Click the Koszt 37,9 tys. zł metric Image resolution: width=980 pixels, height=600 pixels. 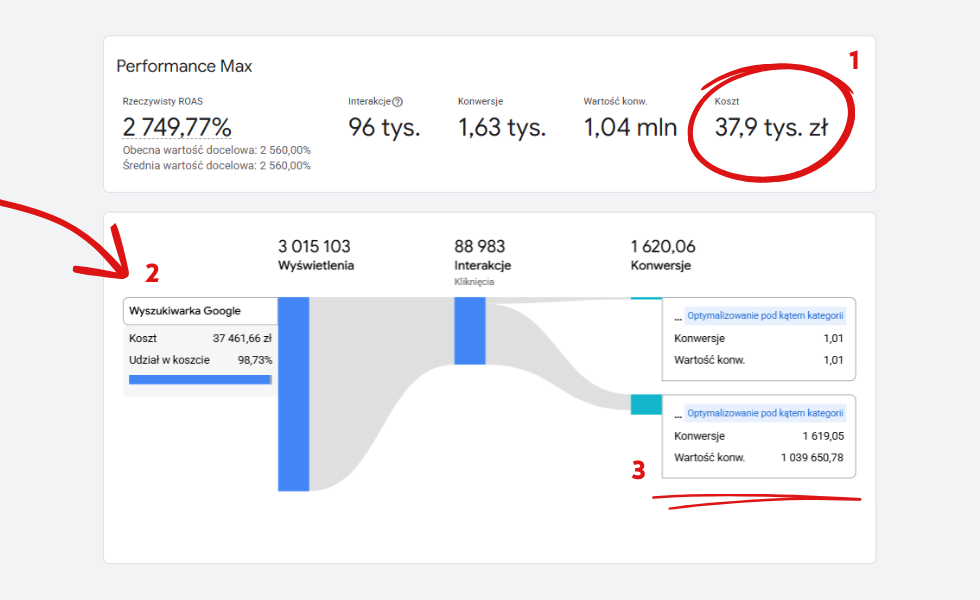coord(771,128)
